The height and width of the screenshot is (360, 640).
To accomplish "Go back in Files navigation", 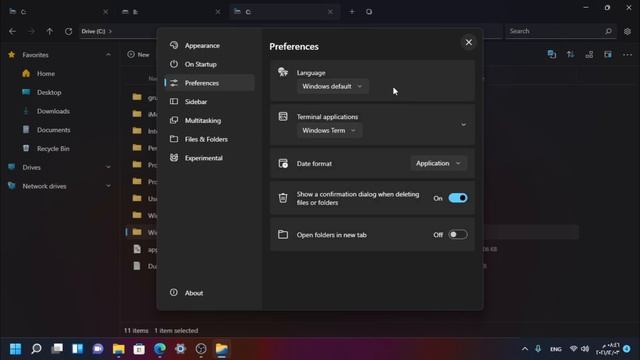I will click(x=12, y=31).
